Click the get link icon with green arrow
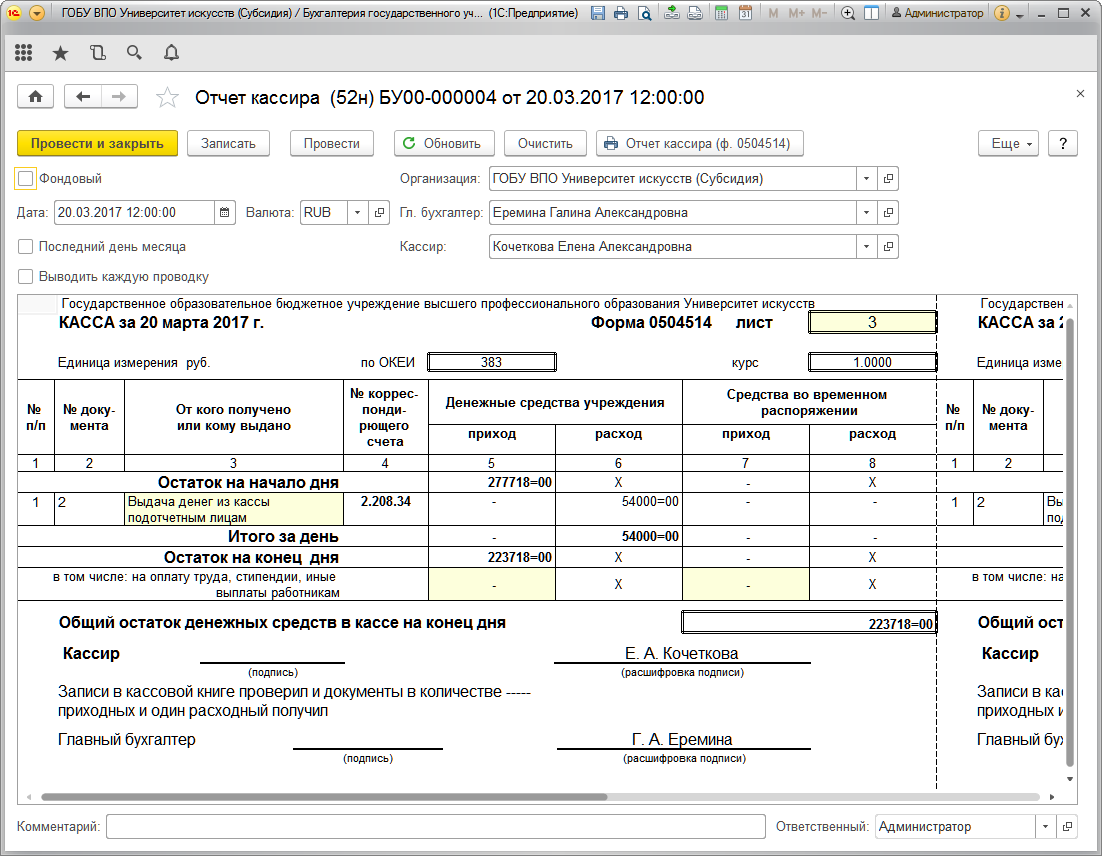Image resolution: width=1102 pixels, height=856 pixels. pos(672,13)
